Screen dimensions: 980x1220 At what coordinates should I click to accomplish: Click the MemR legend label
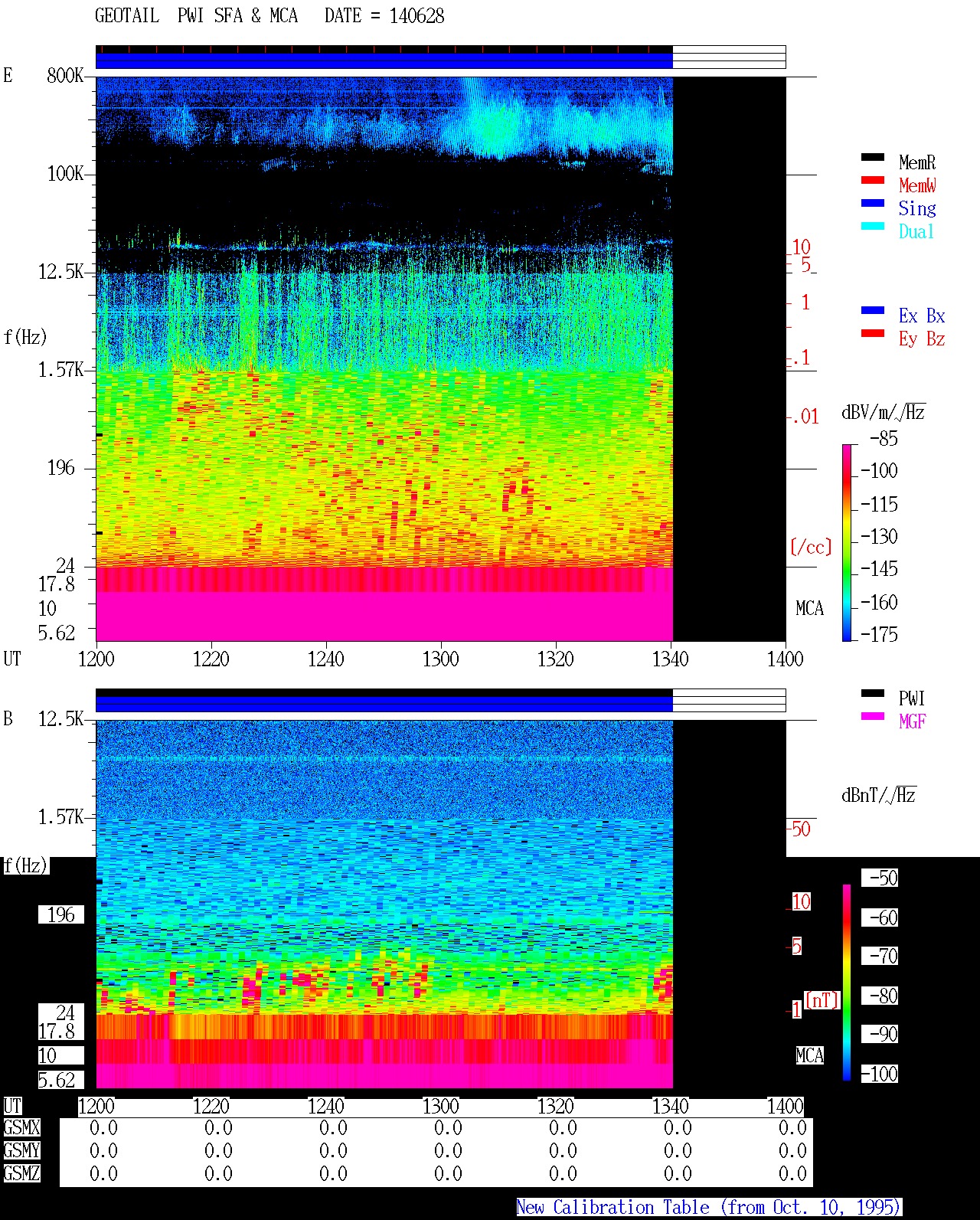pyautogui.click(x=917, y=162)
